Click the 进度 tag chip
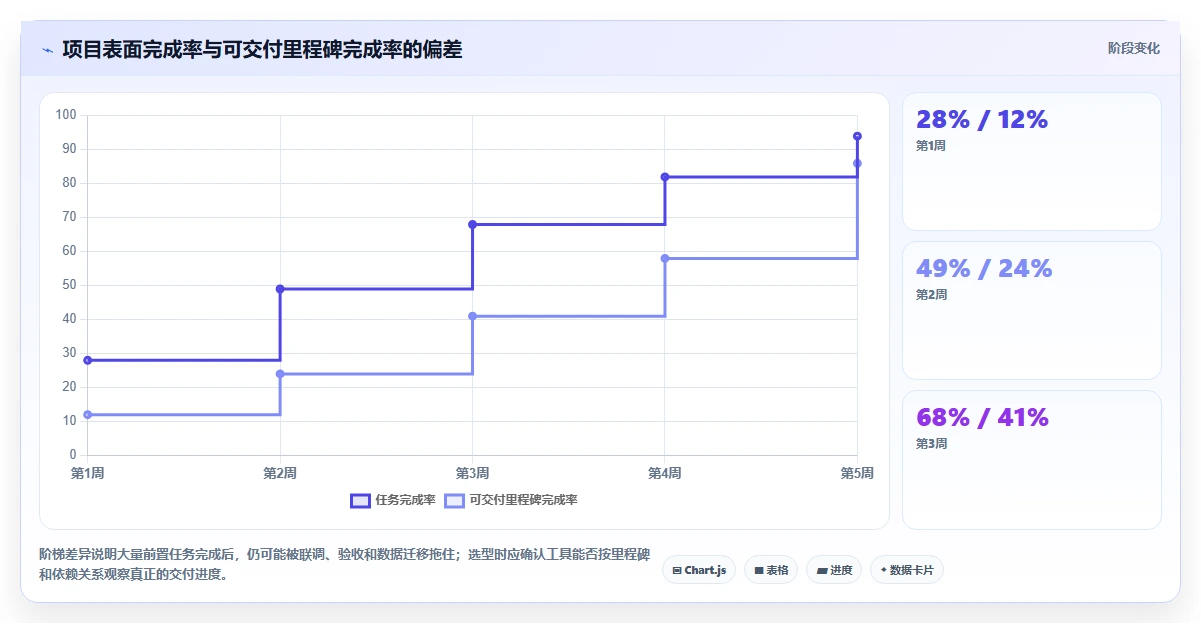The image size is (1201, 623). point(834,570)
